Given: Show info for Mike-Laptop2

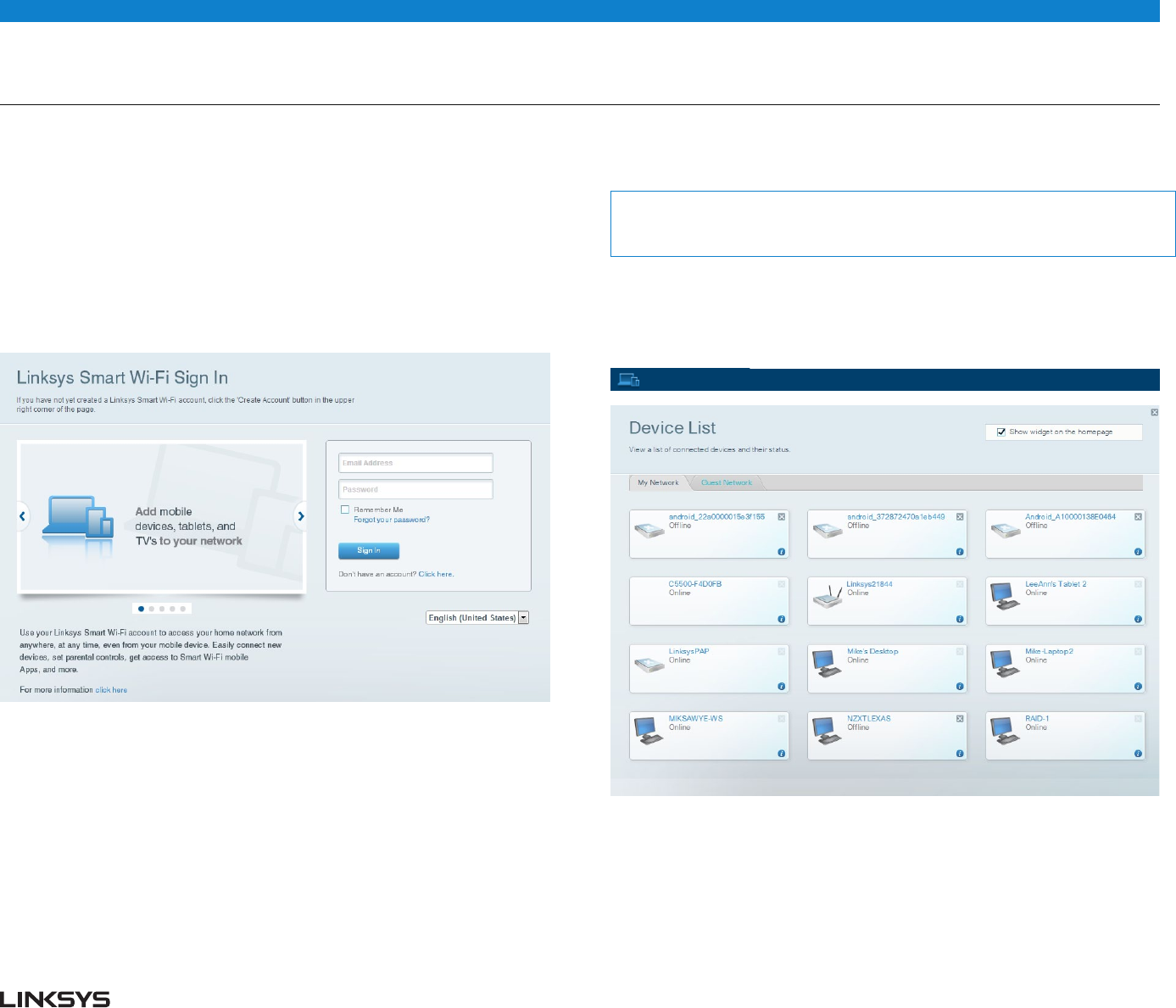Looking at the screenshot, I should (x=1138, y=687).
